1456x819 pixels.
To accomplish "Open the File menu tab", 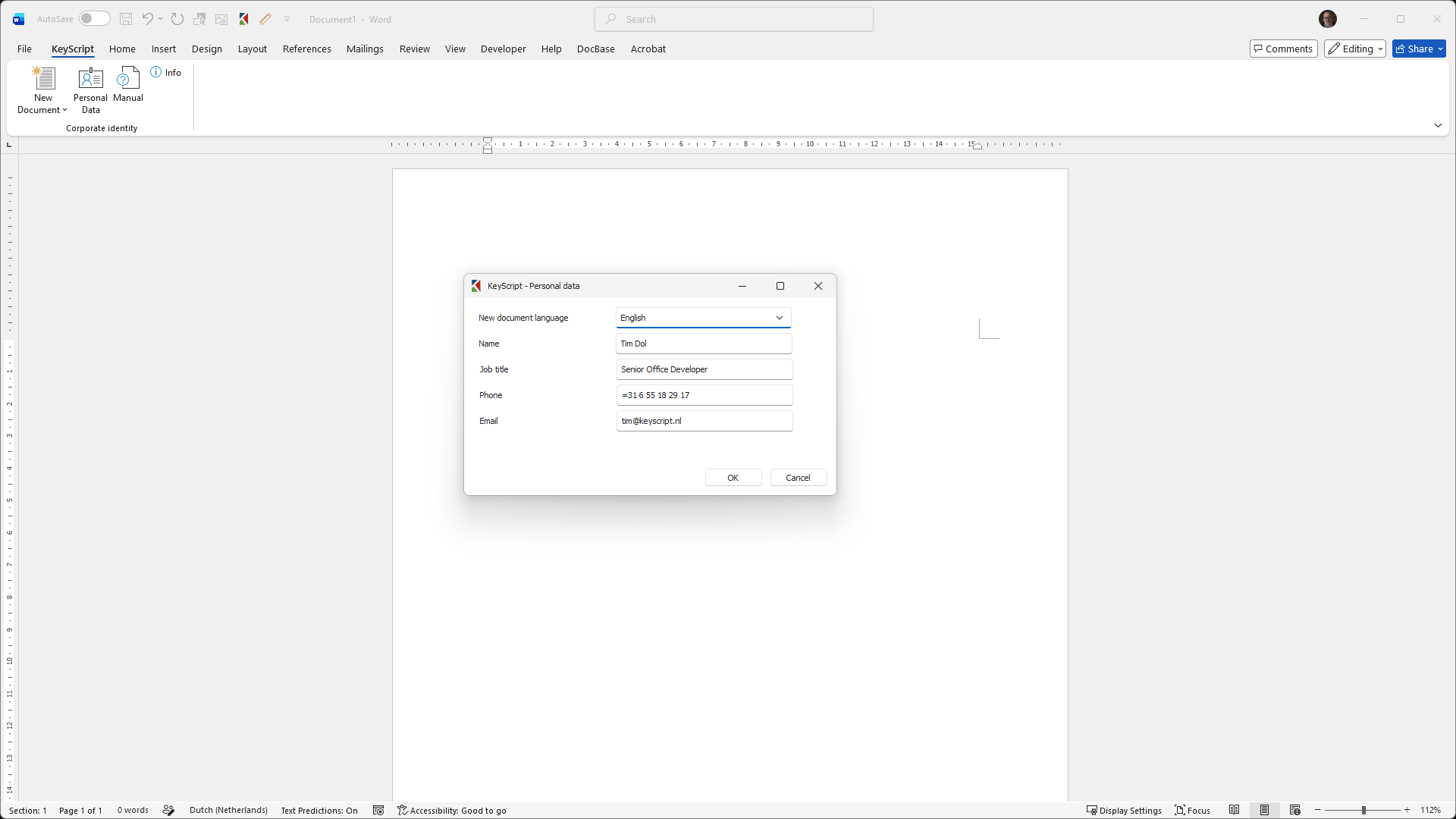I will [x=24, y=49].
